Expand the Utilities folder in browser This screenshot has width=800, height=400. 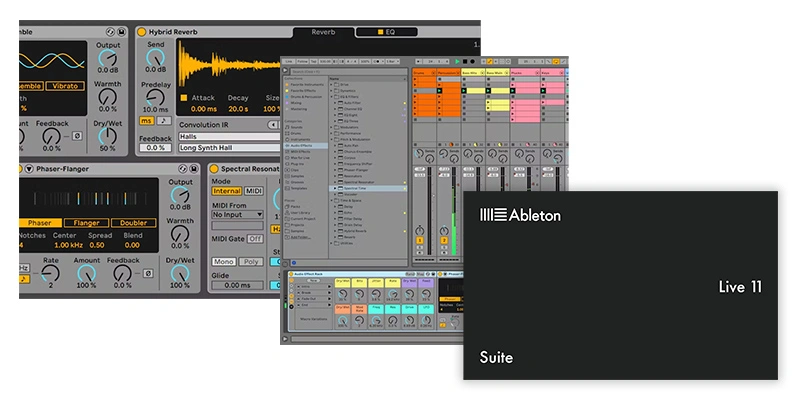pyautogui.click(x=331, y=243)
